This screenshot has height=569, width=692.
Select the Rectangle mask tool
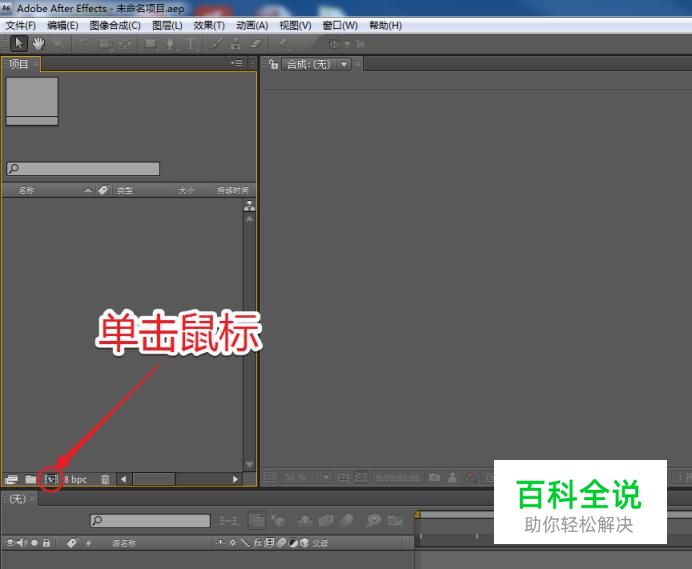tap(151, 44)
